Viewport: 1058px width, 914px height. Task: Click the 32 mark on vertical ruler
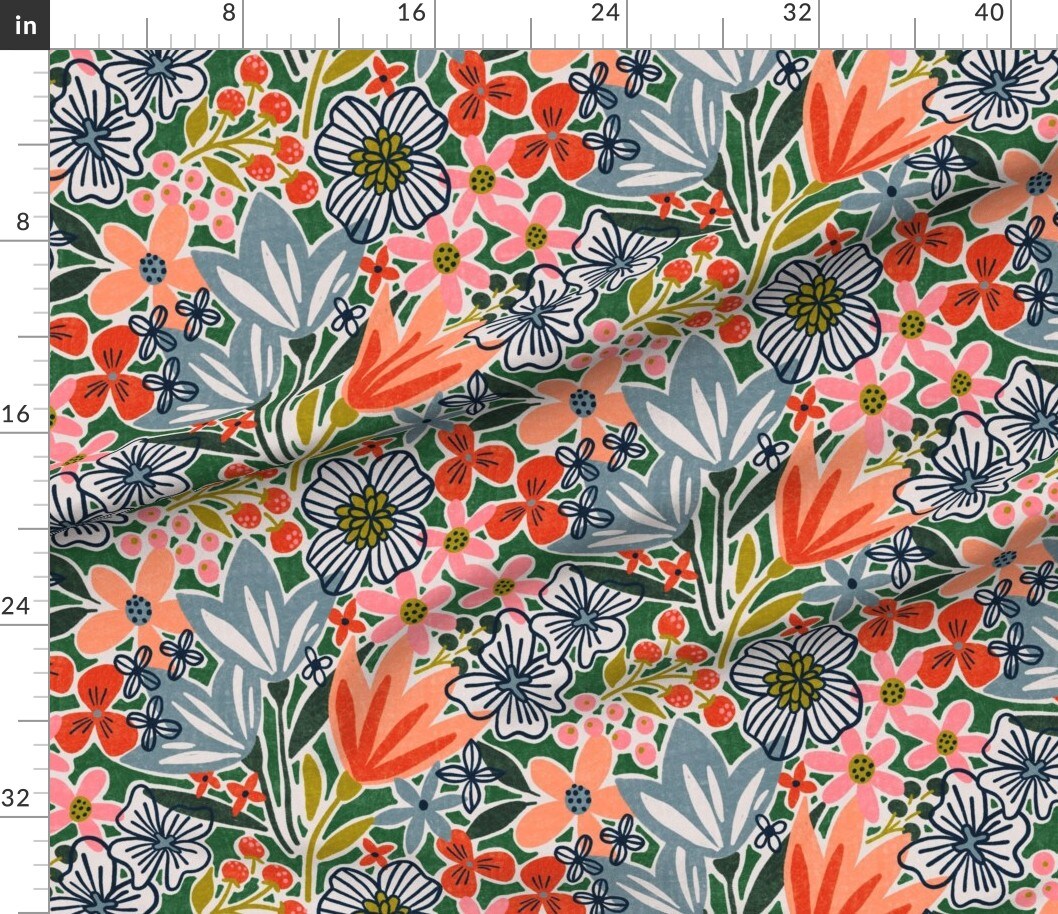(x=18, y=796)
